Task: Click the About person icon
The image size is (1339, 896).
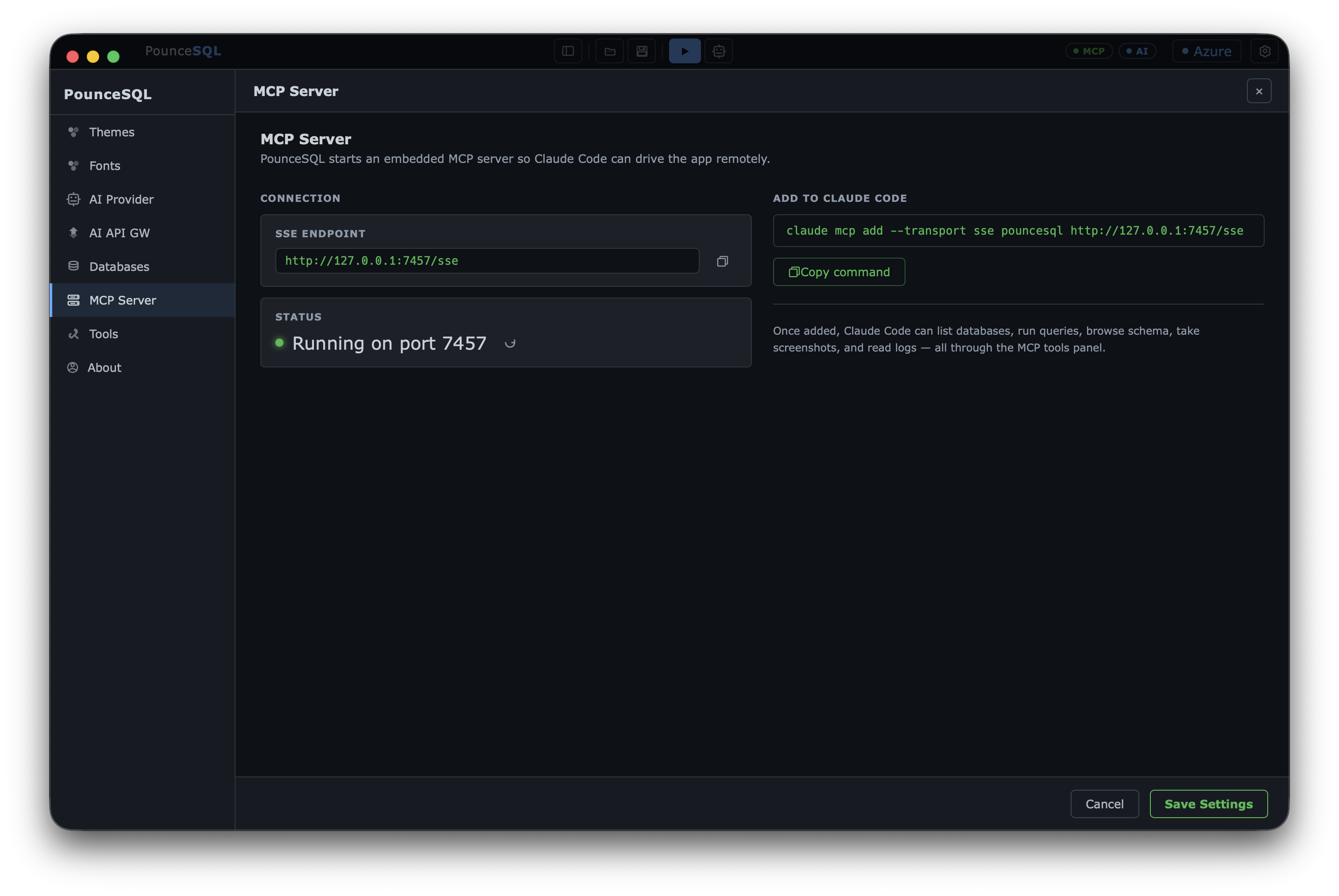Action: coord(73,367)
